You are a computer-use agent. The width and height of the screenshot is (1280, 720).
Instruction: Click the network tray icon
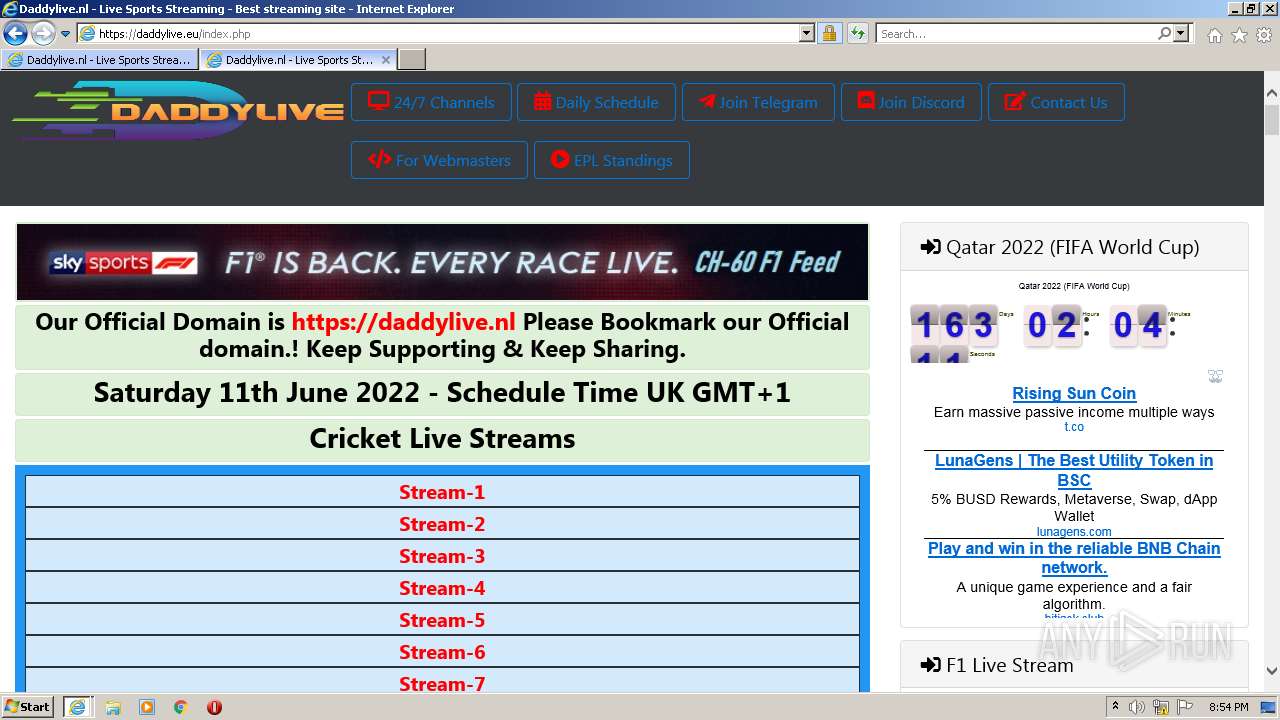(1160, 707)
